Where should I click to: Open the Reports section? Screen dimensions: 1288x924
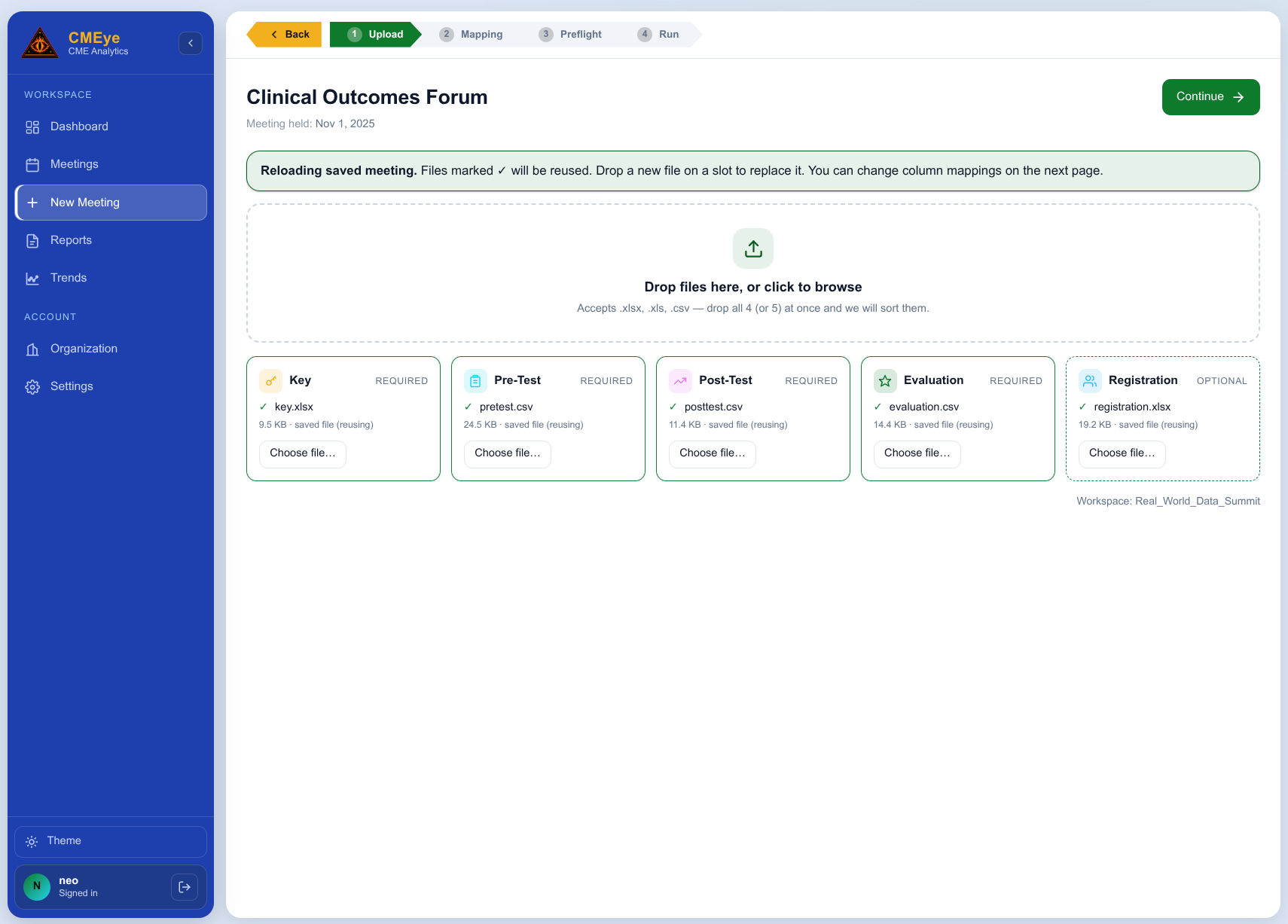[111, 241]
